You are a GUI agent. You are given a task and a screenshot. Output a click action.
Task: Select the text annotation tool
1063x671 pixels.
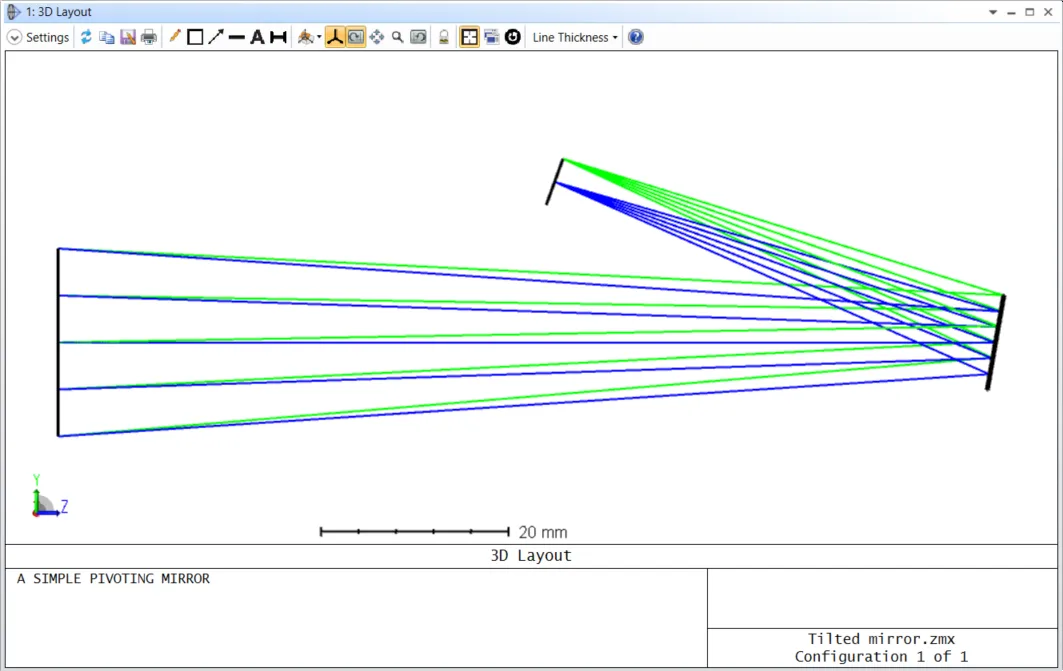[x=257, y=37]
